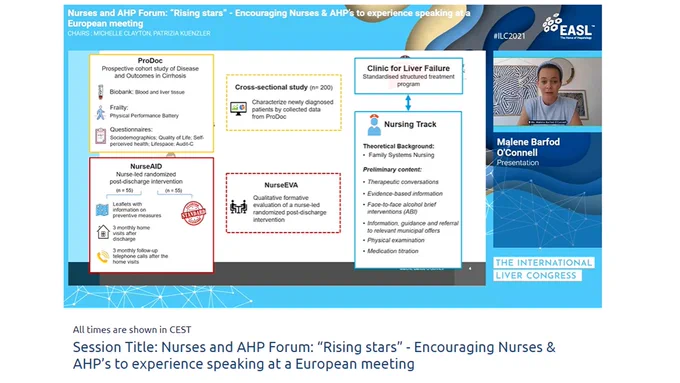This screenshot has width=680, height=383.
Task: Click the 'Evidence-based information' bullet
Action: click(405, 193)
